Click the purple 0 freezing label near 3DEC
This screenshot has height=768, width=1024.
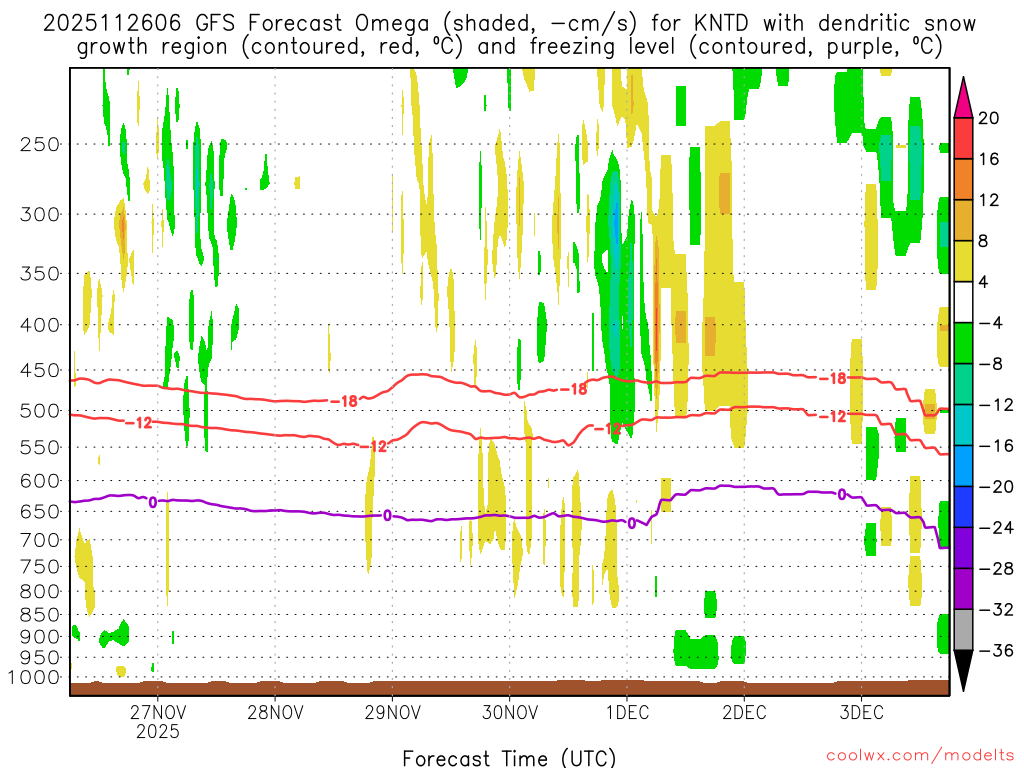[842, 494]
